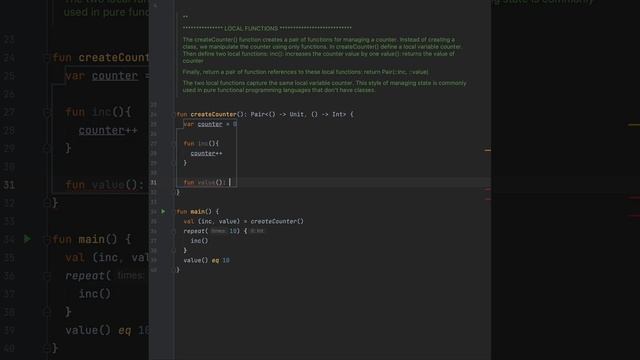Click 'val (inc, value) = createCounter()' line
640x360 pixels.
(244, 221)
